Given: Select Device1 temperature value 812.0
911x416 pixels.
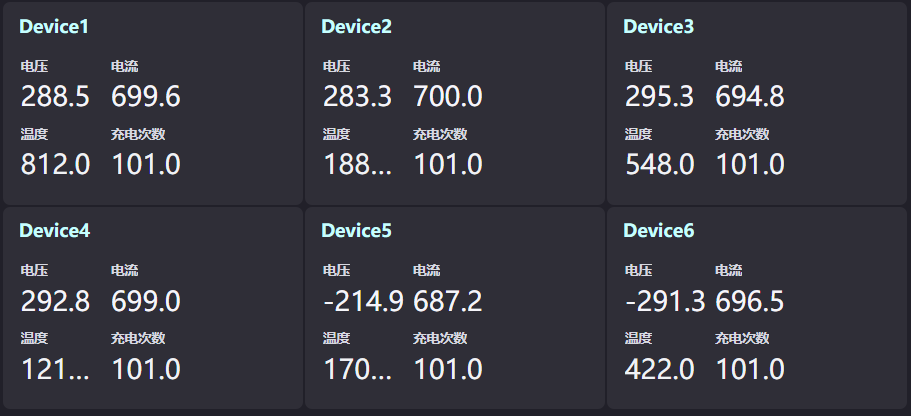Looking at the screenshot, I should coord(55,165).
